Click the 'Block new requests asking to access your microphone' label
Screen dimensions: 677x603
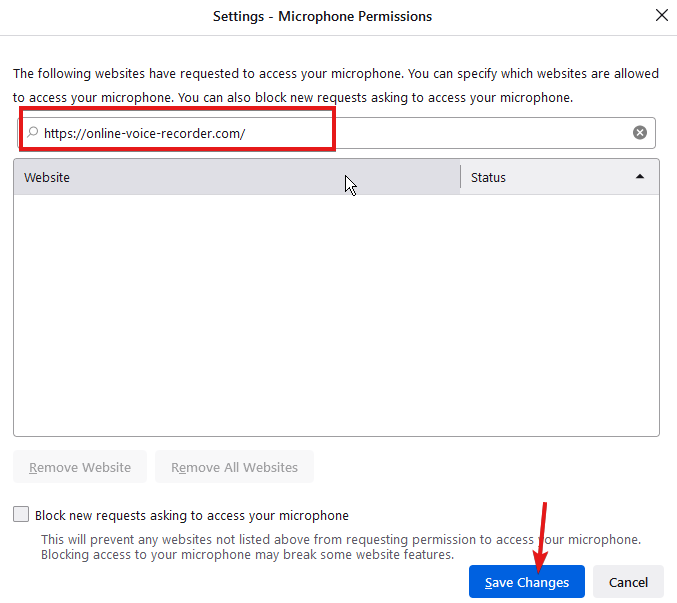point(192,515)
